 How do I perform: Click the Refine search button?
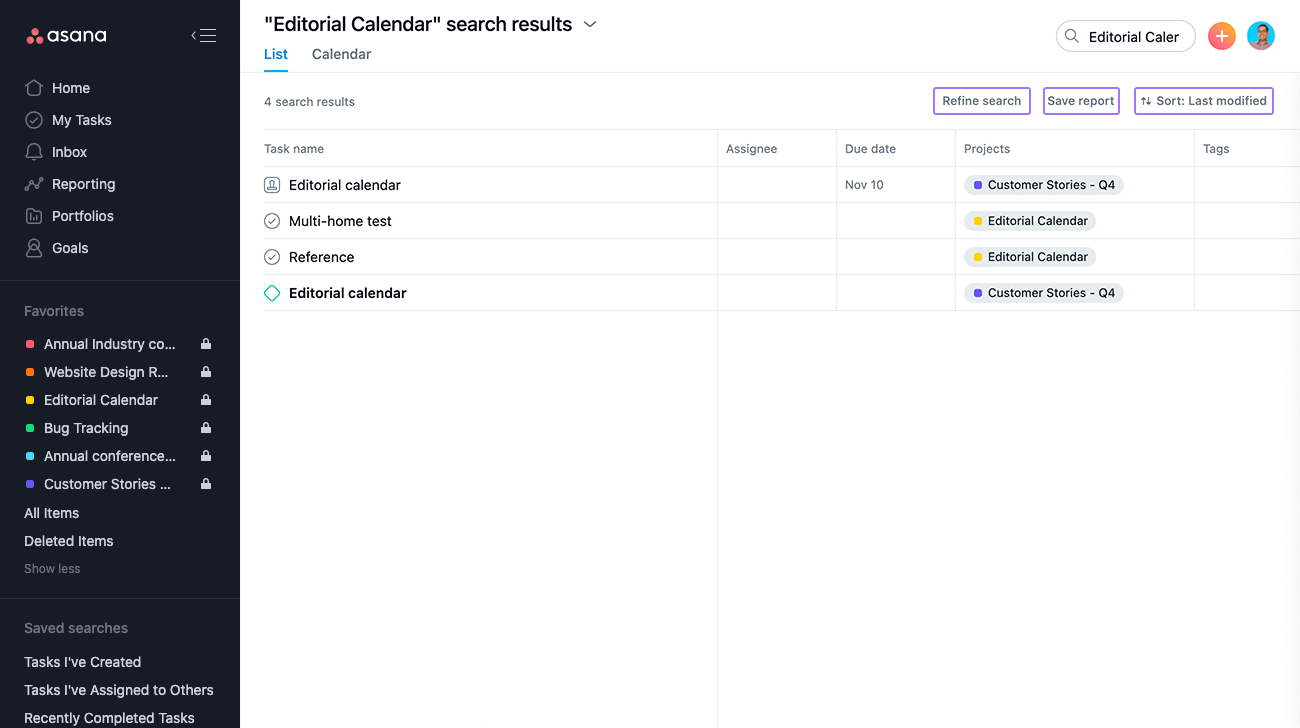coord(982,101)
